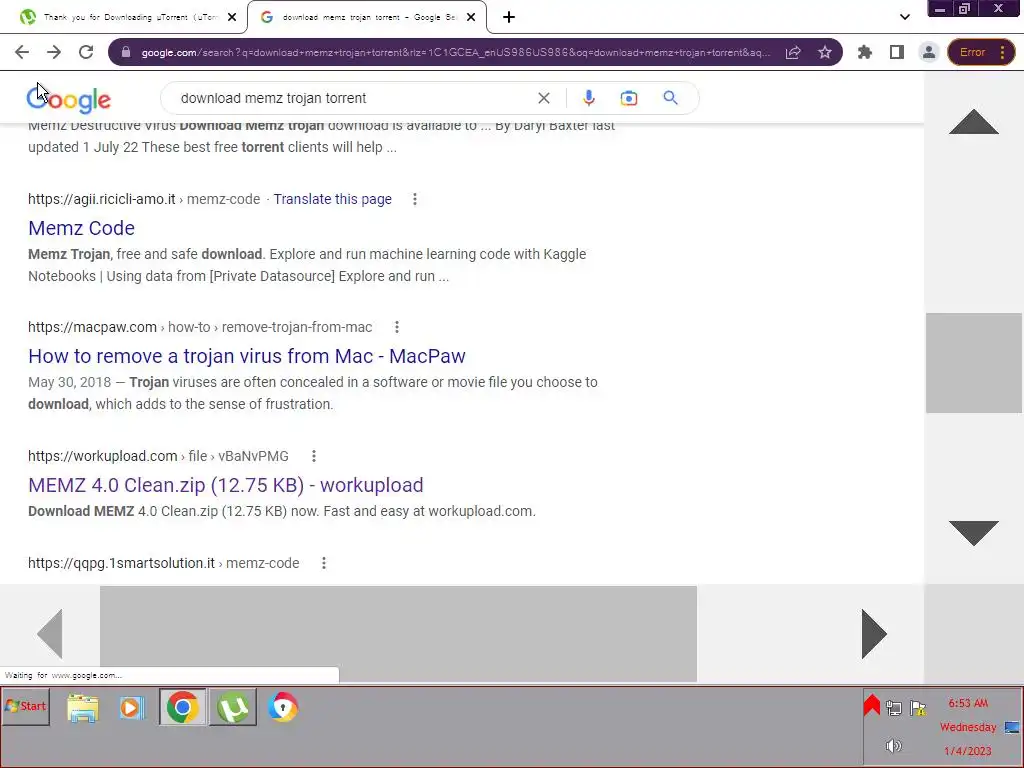Open options for macpaw.com result
The width and height of the screenshot is (1024, 768).
pos(396,327)
